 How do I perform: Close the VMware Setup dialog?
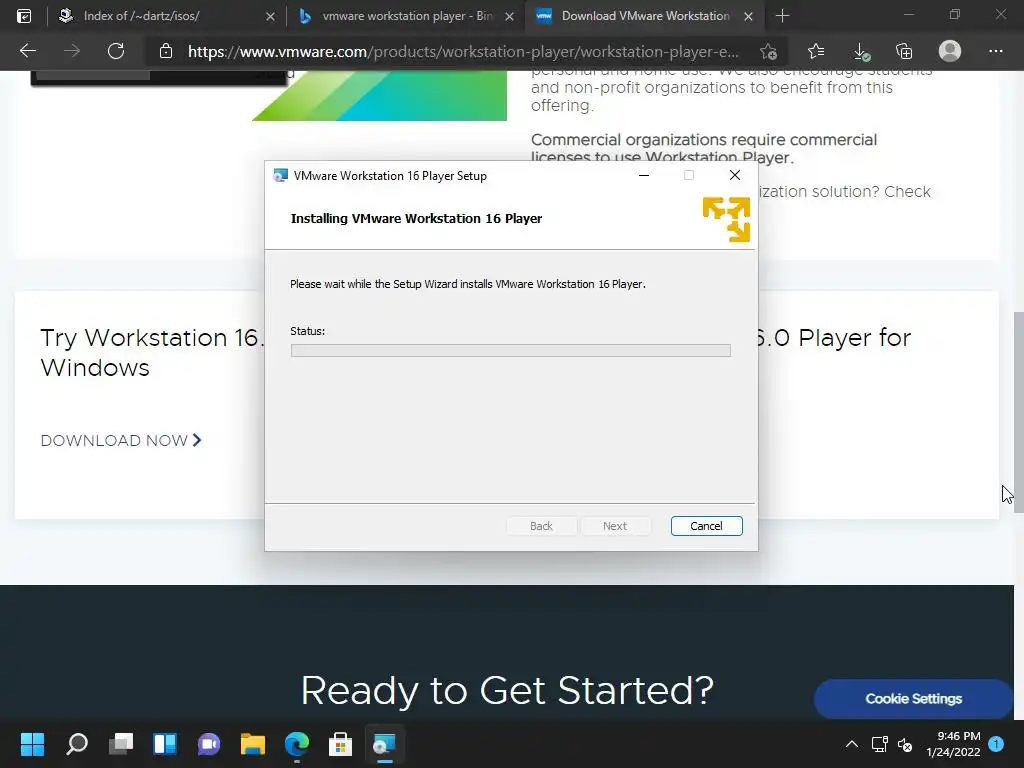click(735, 175)
